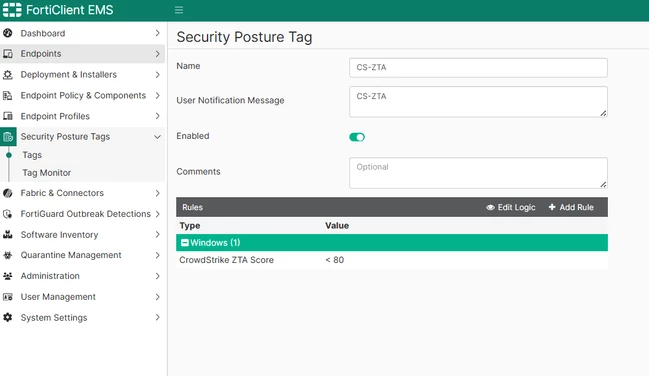Click the Comments optional textarea
This screenshot has height=376, width=649.
click(478, 173)
